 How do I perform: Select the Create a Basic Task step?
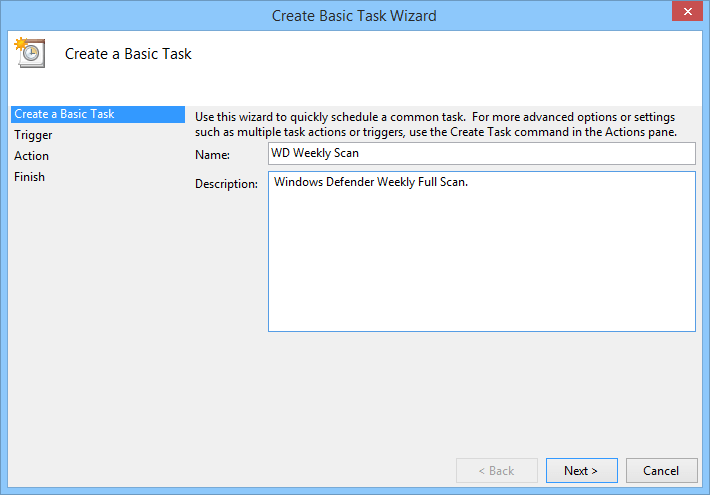click(64, 114)
